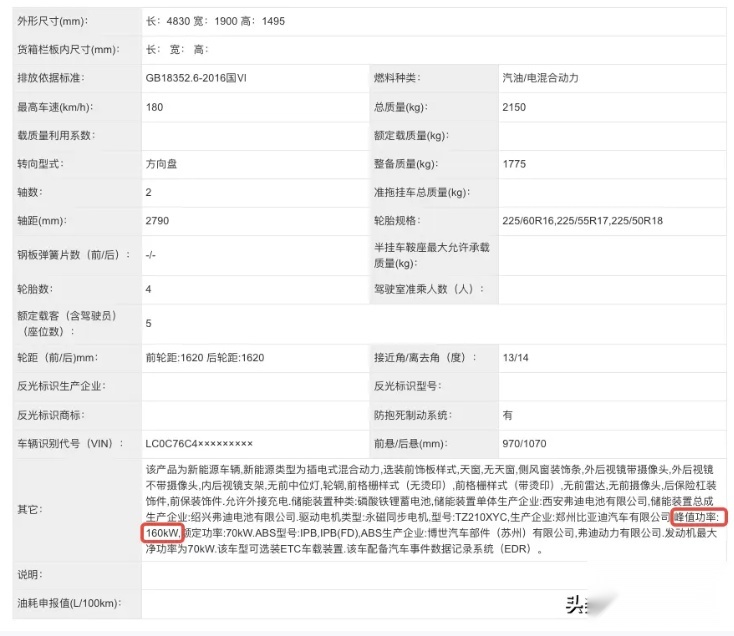
Task: Click the 防抱死制动系统 label
Action: 412,416
